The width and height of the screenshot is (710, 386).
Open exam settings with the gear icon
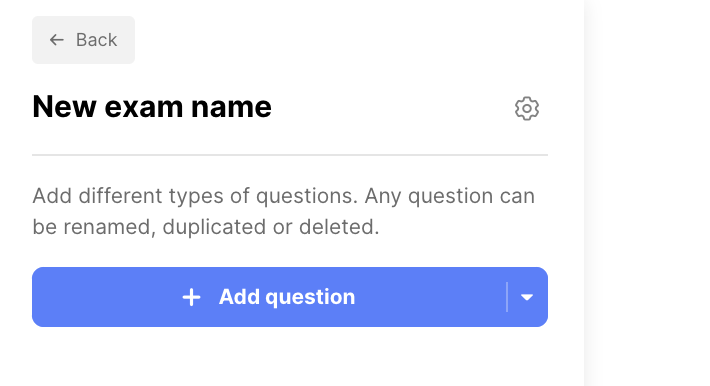(527, 108)
